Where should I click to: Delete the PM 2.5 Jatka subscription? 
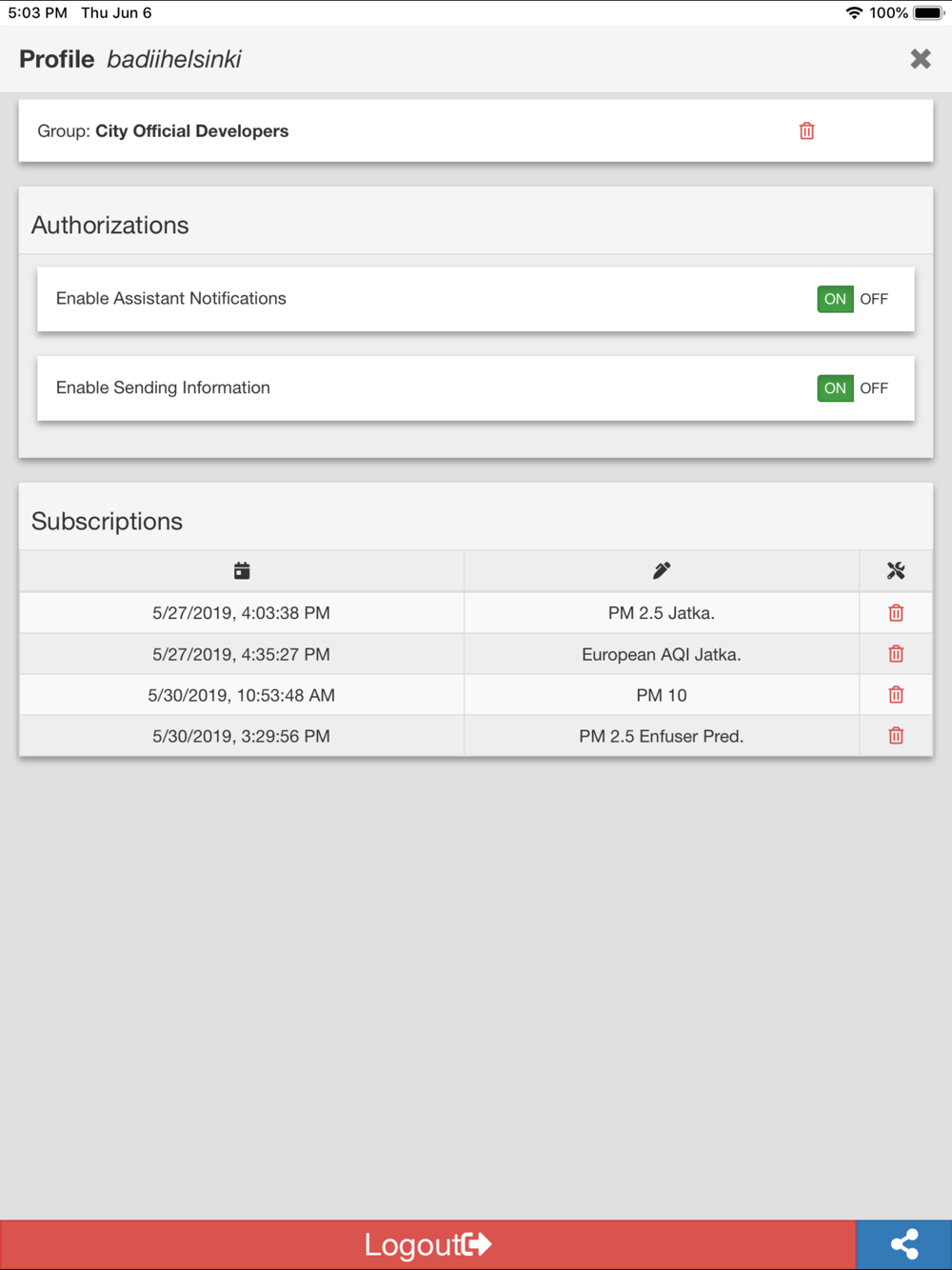(x=896, y=613)
